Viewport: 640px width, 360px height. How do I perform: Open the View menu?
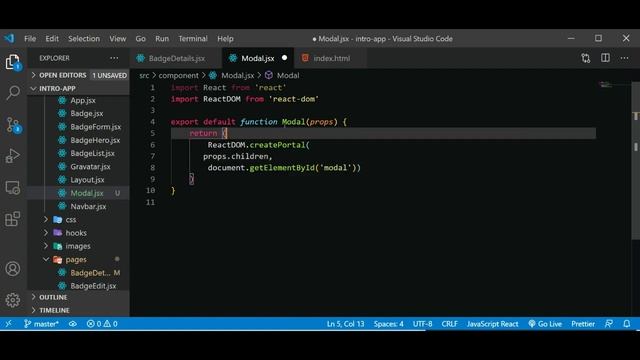click(118, 38)
